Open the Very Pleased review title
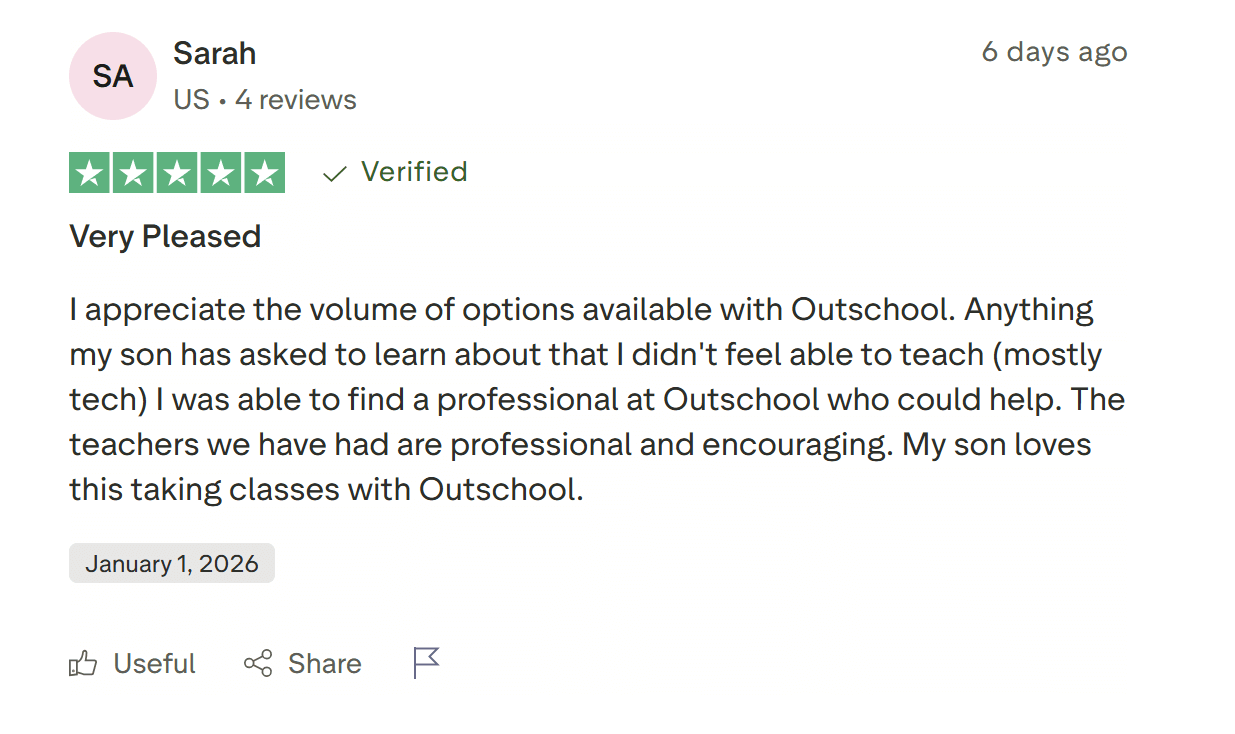 pyautogui.click(x=164, y=236)
